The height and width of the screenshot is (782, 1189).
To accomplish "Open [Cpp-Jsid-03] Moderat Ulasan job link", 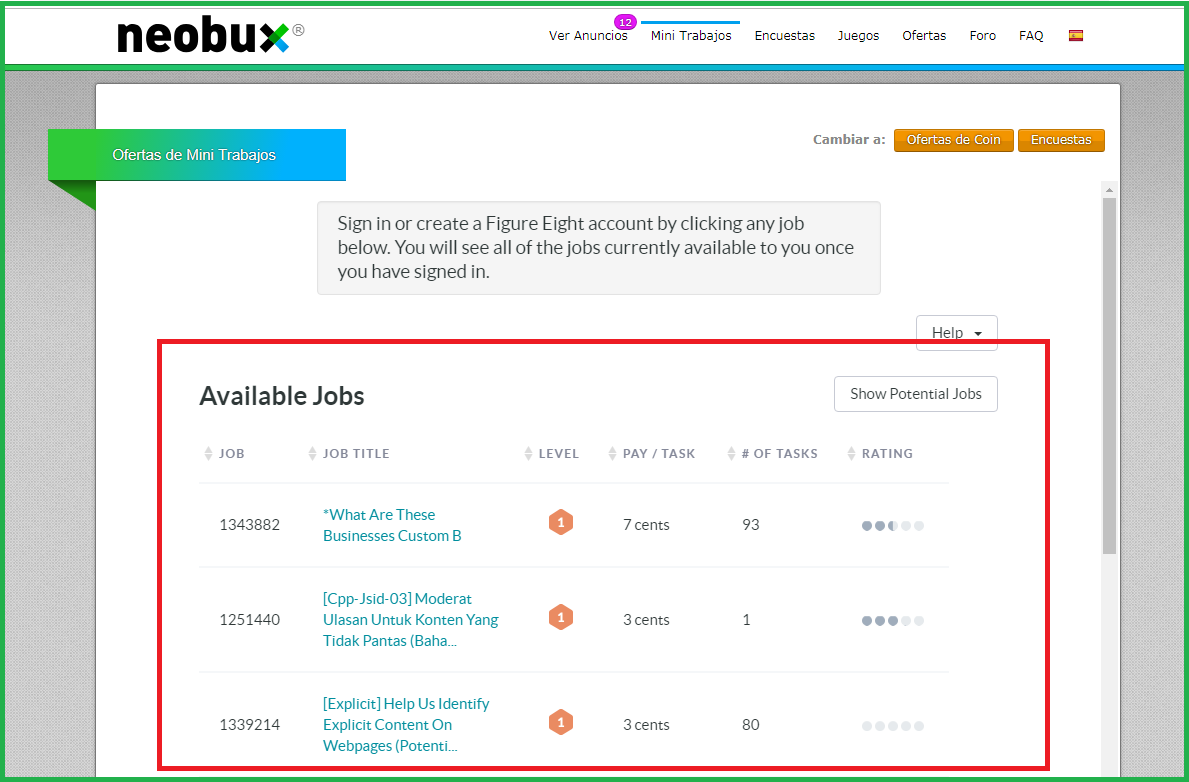I will (410, 620).
